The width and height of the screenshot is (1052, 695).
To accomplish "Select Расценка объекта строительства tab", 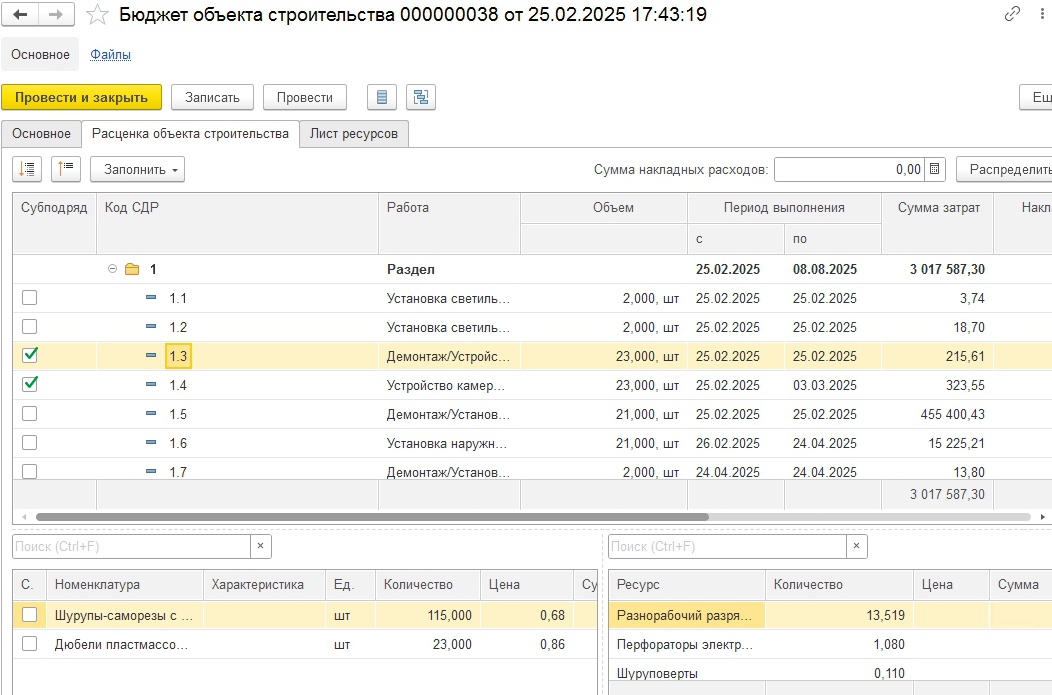I will point(190,133).
